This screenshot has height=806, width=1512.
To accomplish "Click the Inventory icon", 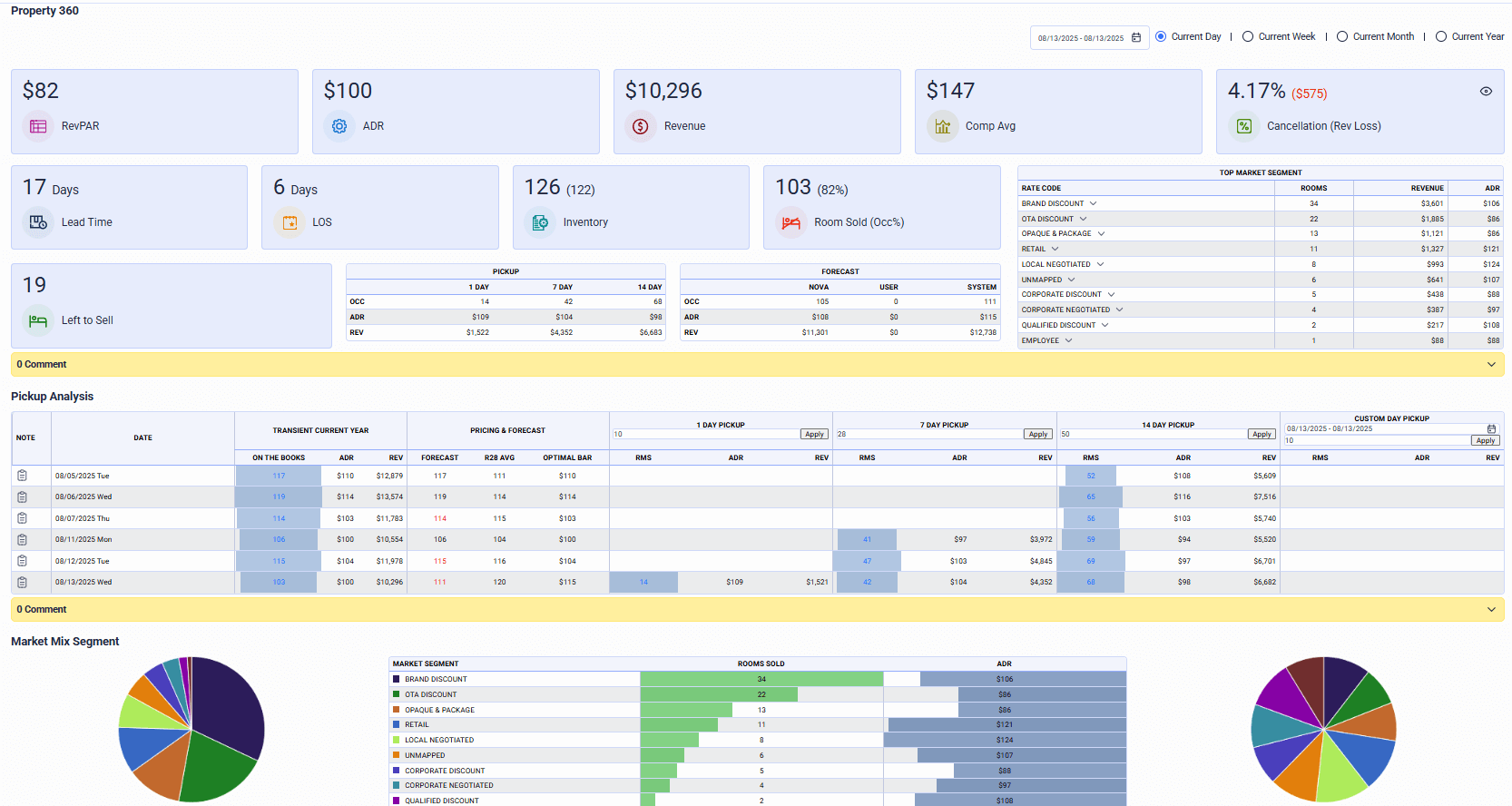I will click(540, 222).
